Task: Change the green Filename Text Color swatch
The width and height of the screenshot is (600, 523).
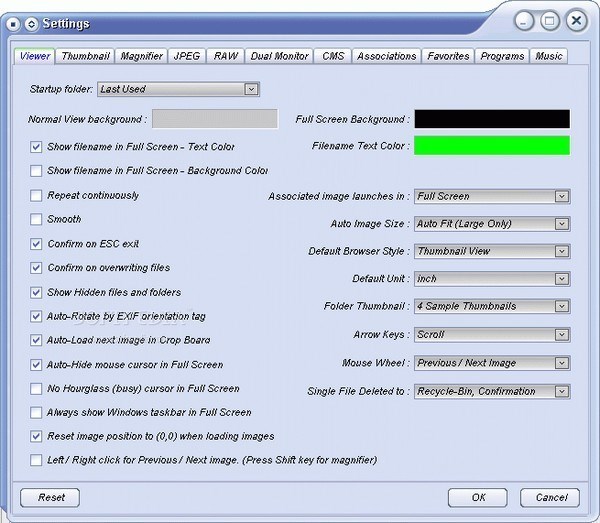Action: 492,146
